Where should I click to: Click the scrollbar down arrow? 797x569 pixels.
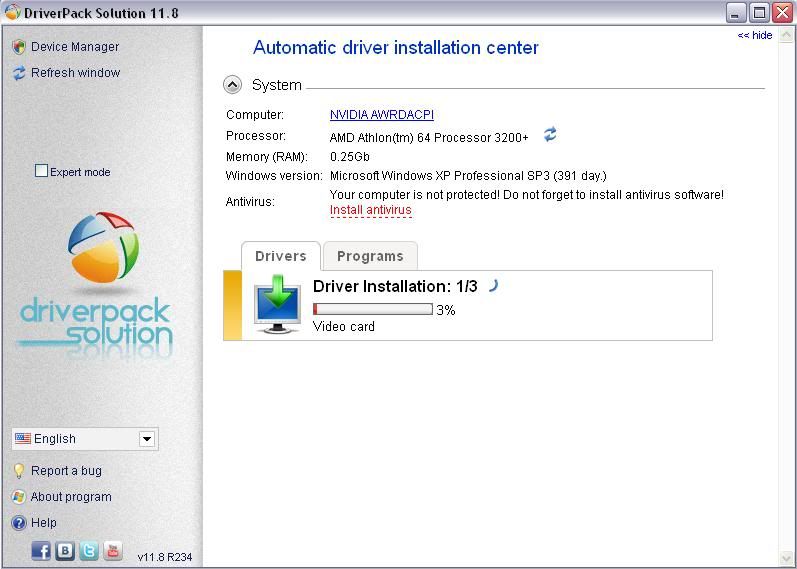click(x=787, y=558)
